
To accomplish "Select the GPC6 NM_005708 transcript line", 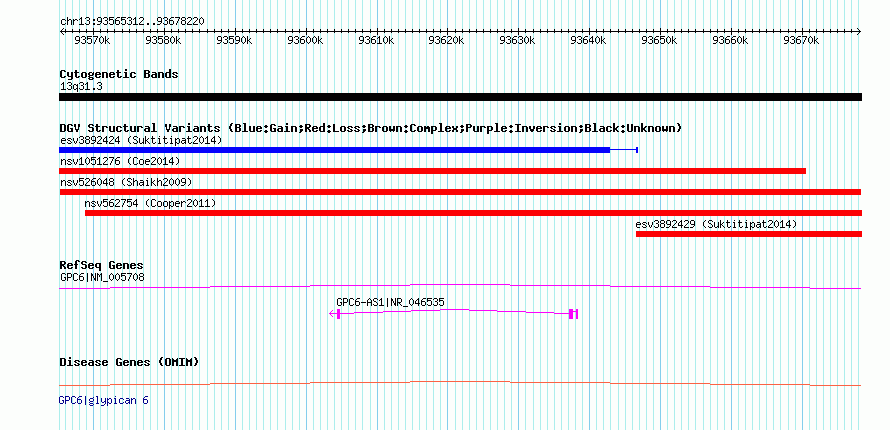I will click(x=460, y=286).
